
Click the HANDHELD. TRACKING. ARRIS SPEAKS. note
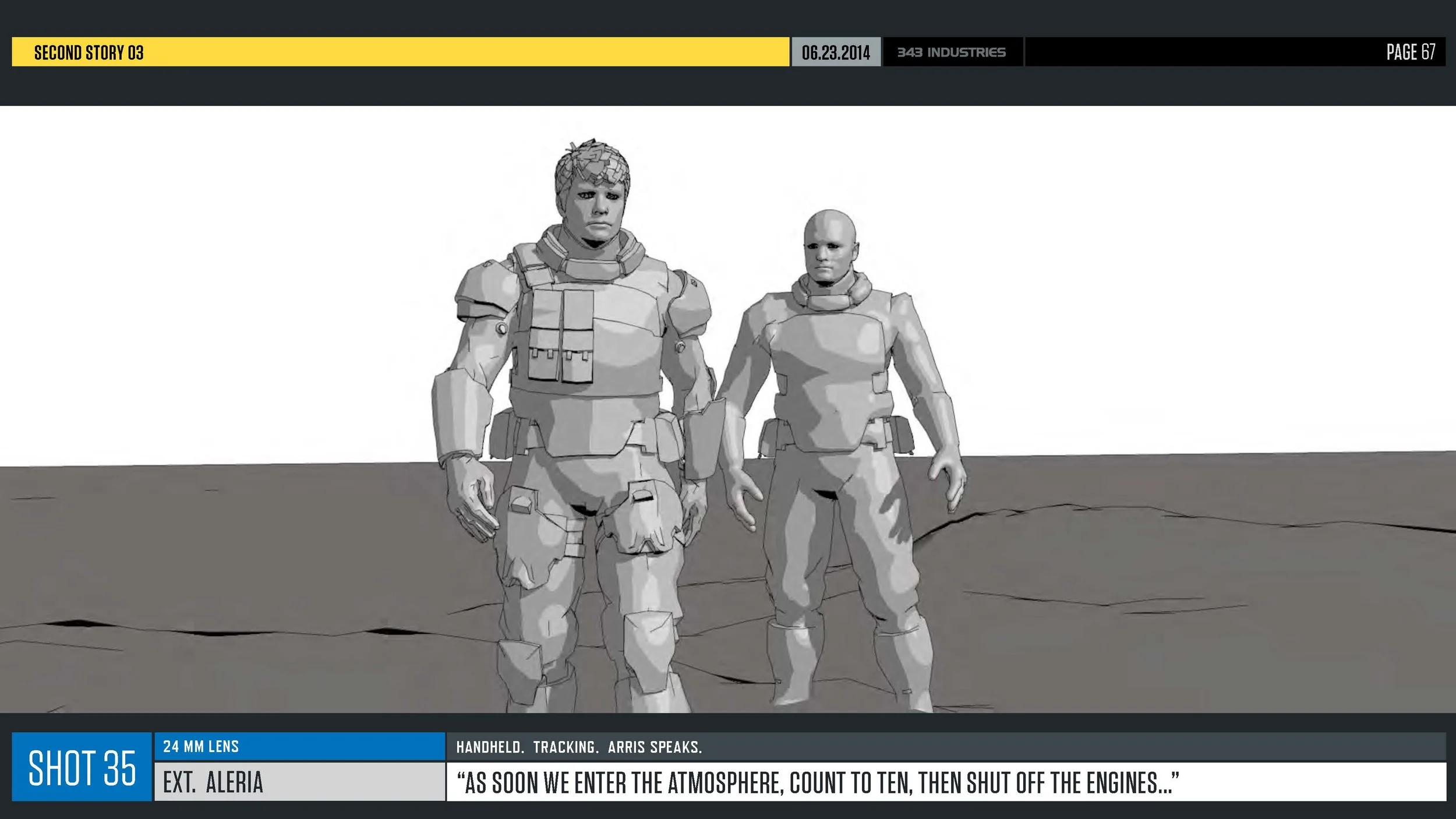click(x=579, y=747)
